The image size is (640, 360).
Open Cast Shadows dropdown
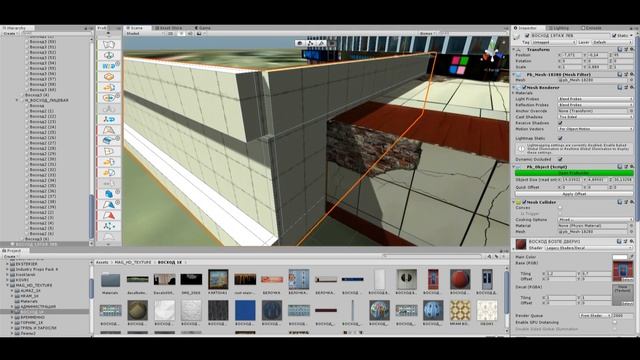[595, 117]
